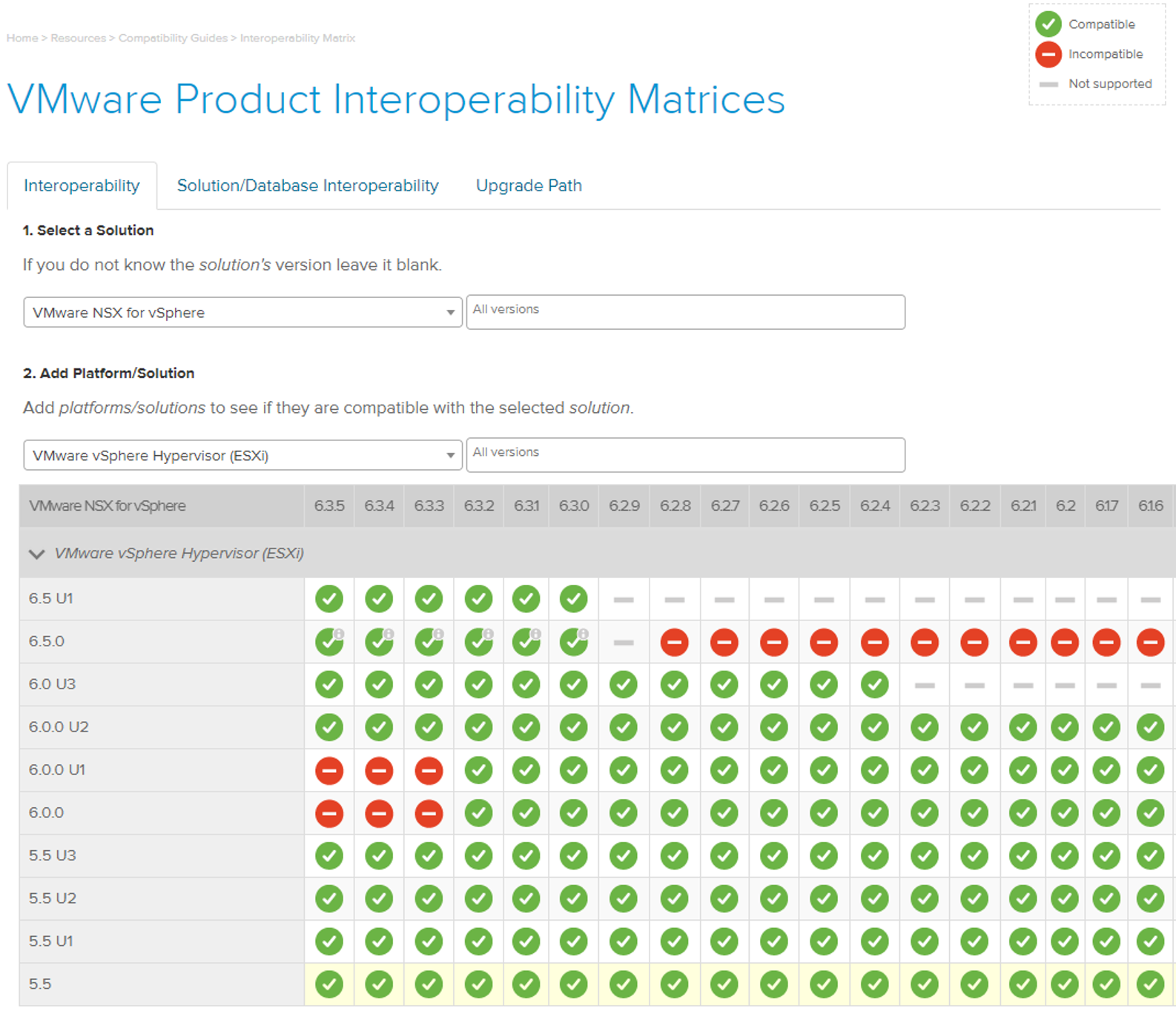Open VMware NSX for vSphere solution dropdown
The height and width of the screenshot is (1011, 1176).
click(x=242, y=312)
